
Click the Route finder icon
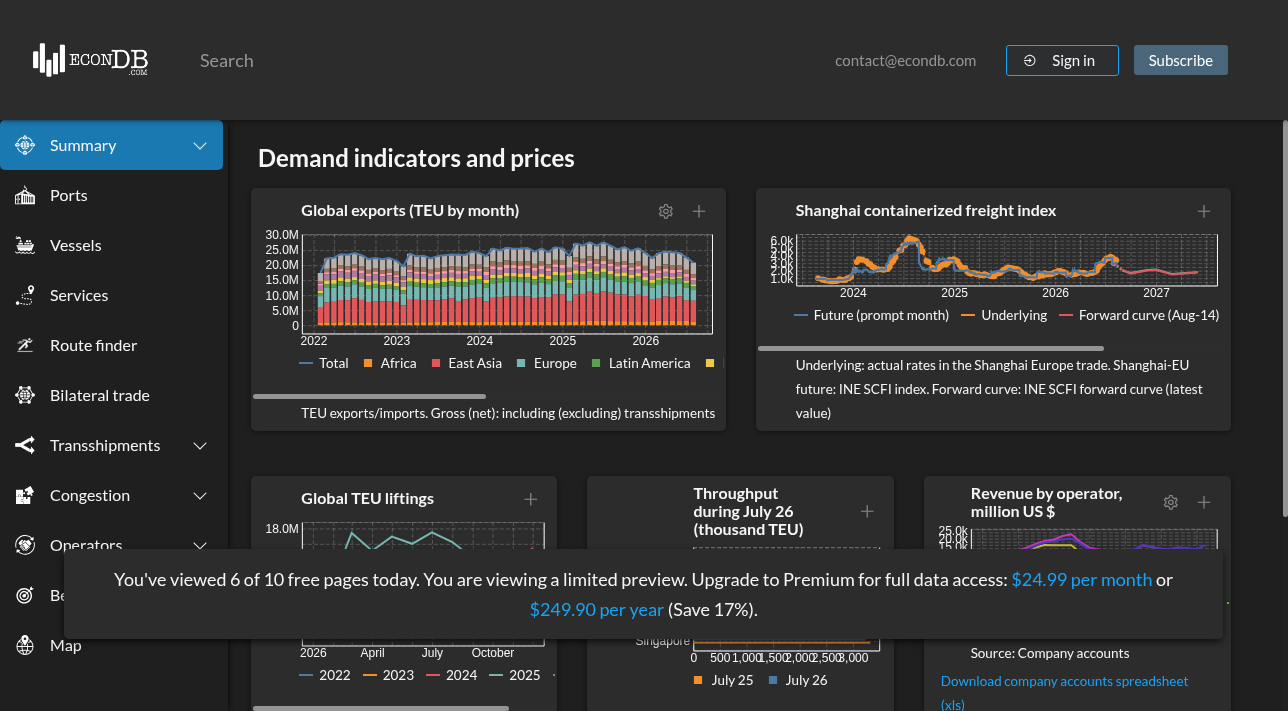point(25,345)
